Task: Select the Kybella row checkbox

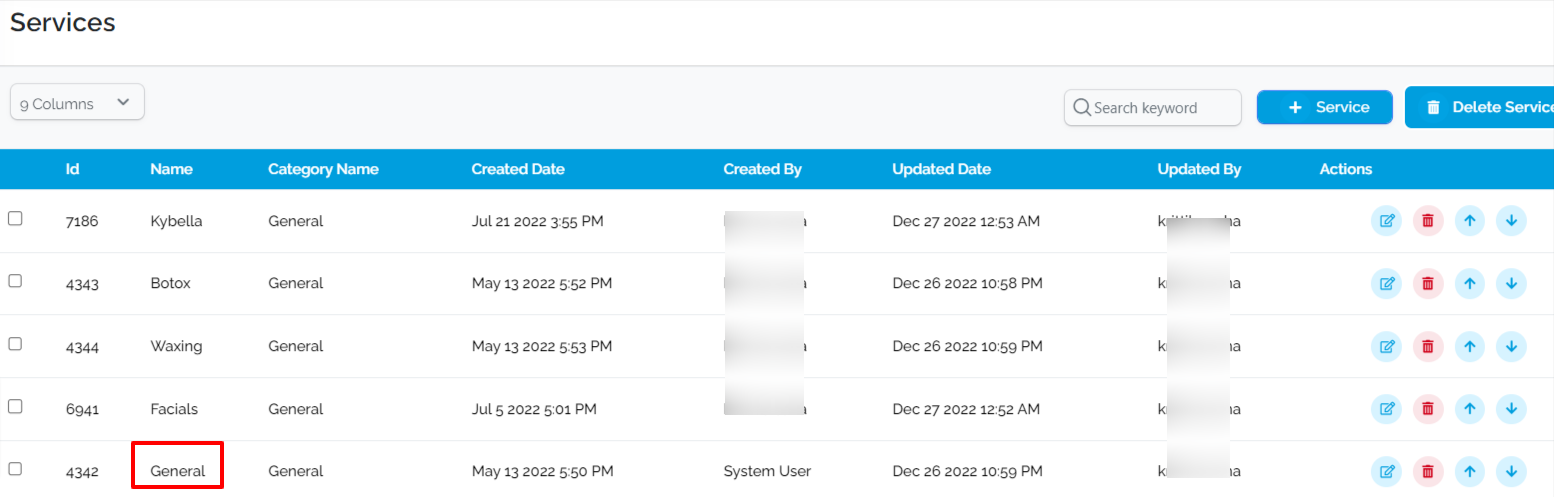Action: [x=15, y=219]
